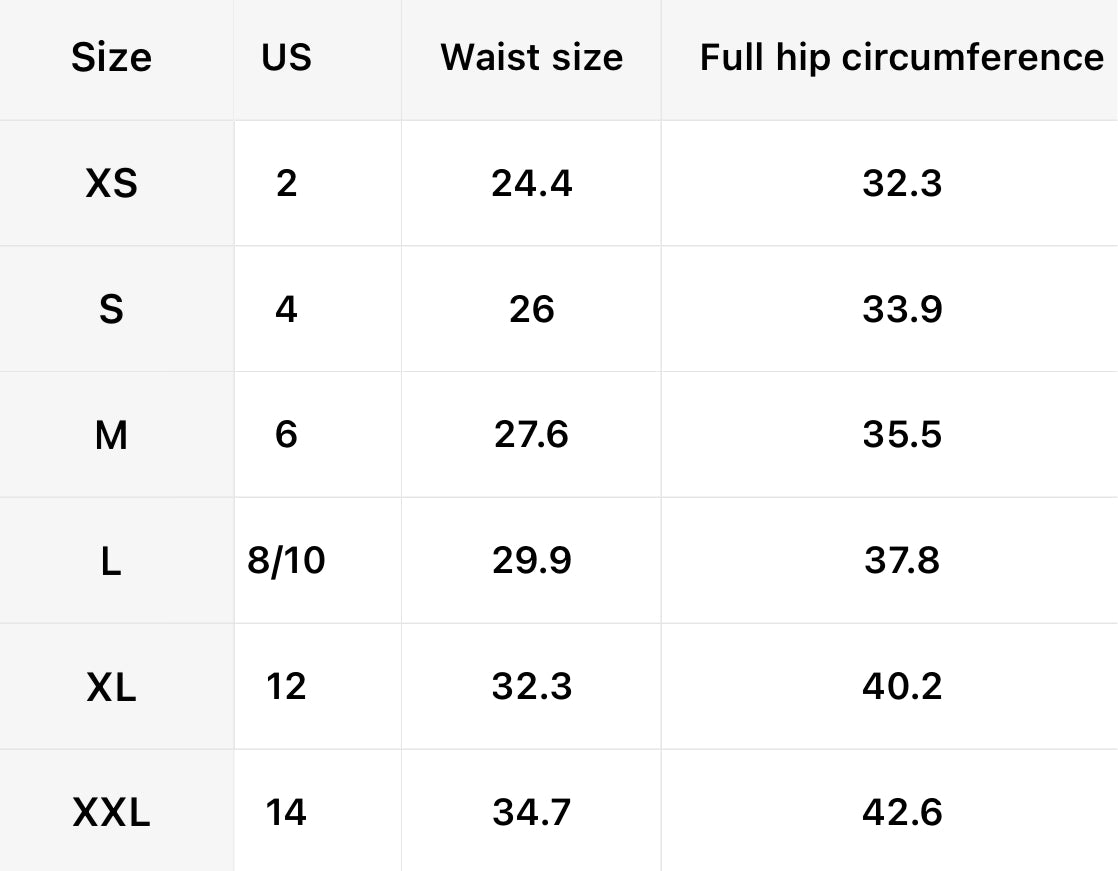
Task: Select the XXL size row label
Action: [111, 813]
